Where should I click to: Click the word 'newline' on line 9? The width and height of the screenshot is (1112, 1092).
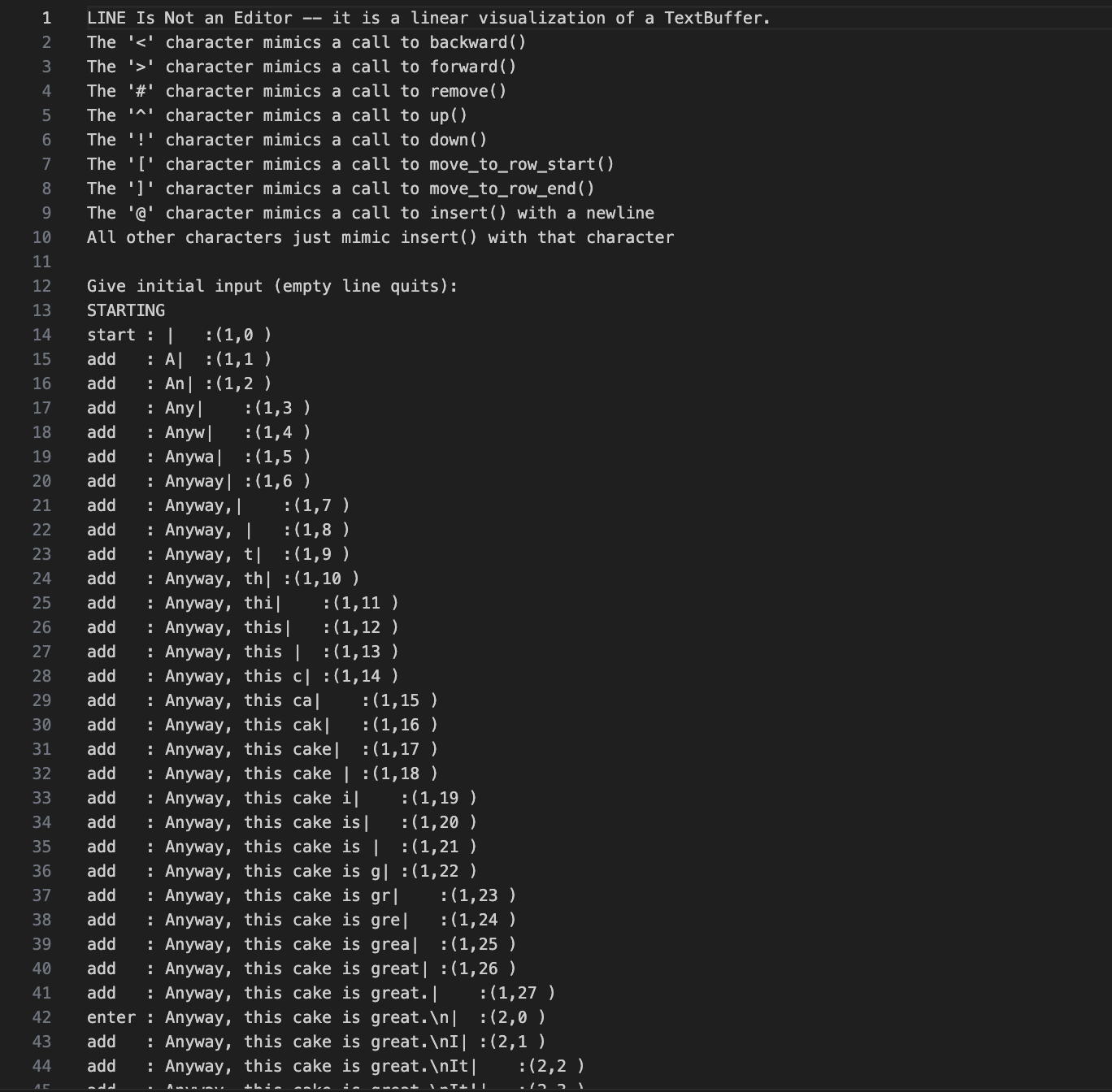click(620, 213)
